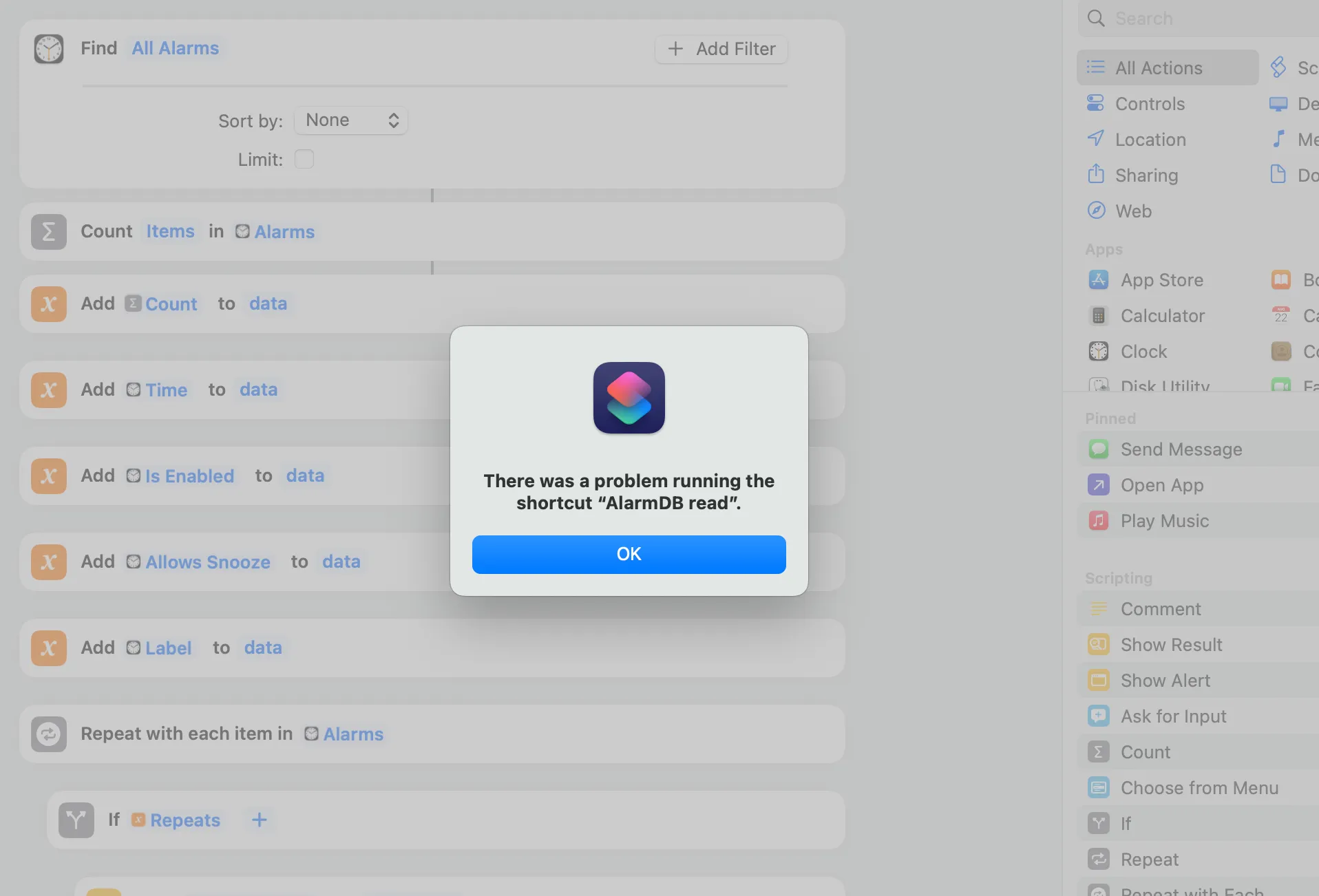Click the Show Alert scripting action
The height and width of the screenshot is (896, 1319).
pos(1198,681)
